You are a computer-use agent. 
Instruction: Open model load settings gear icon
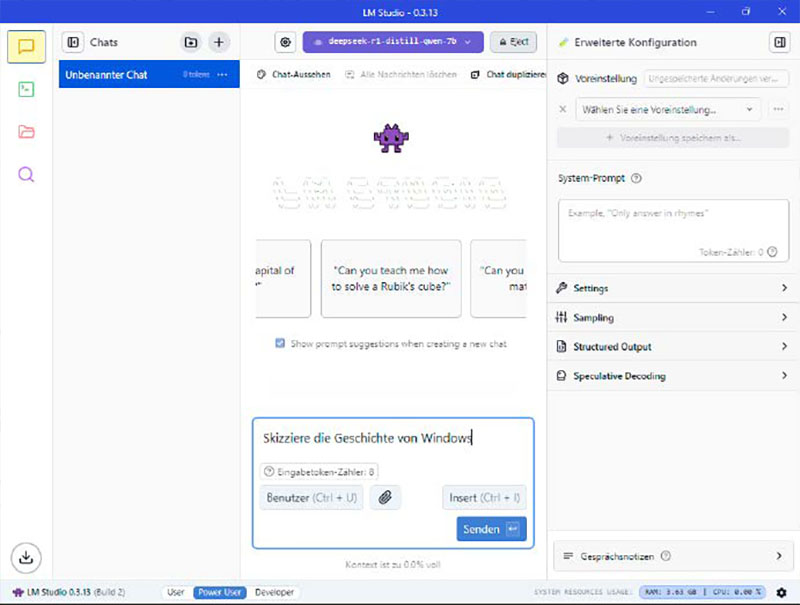[286, 42]
